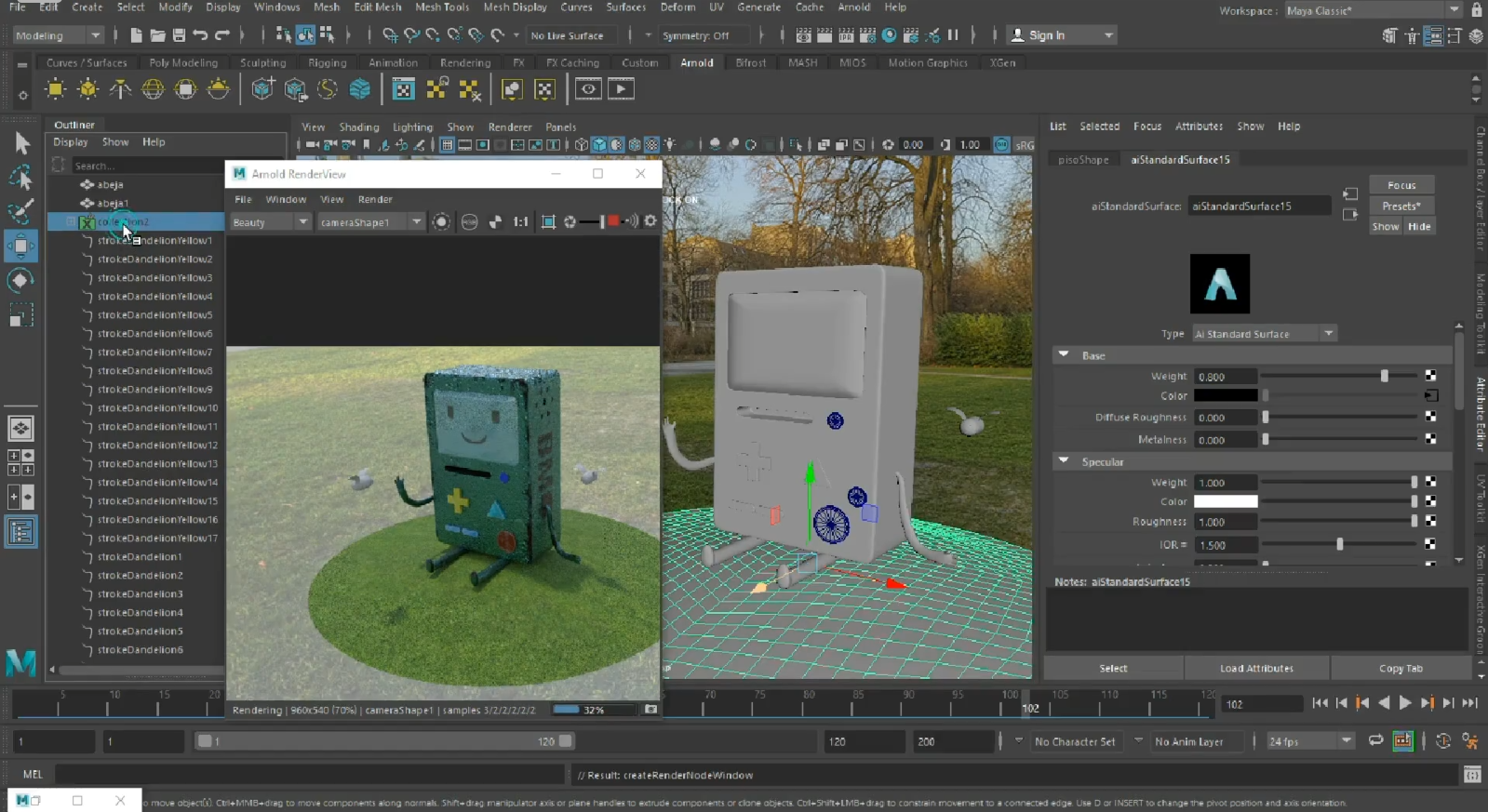Toggle the Diffuse Roughness map checker button
This screenshot has width=1488, height=812.
coord(1430,417)
